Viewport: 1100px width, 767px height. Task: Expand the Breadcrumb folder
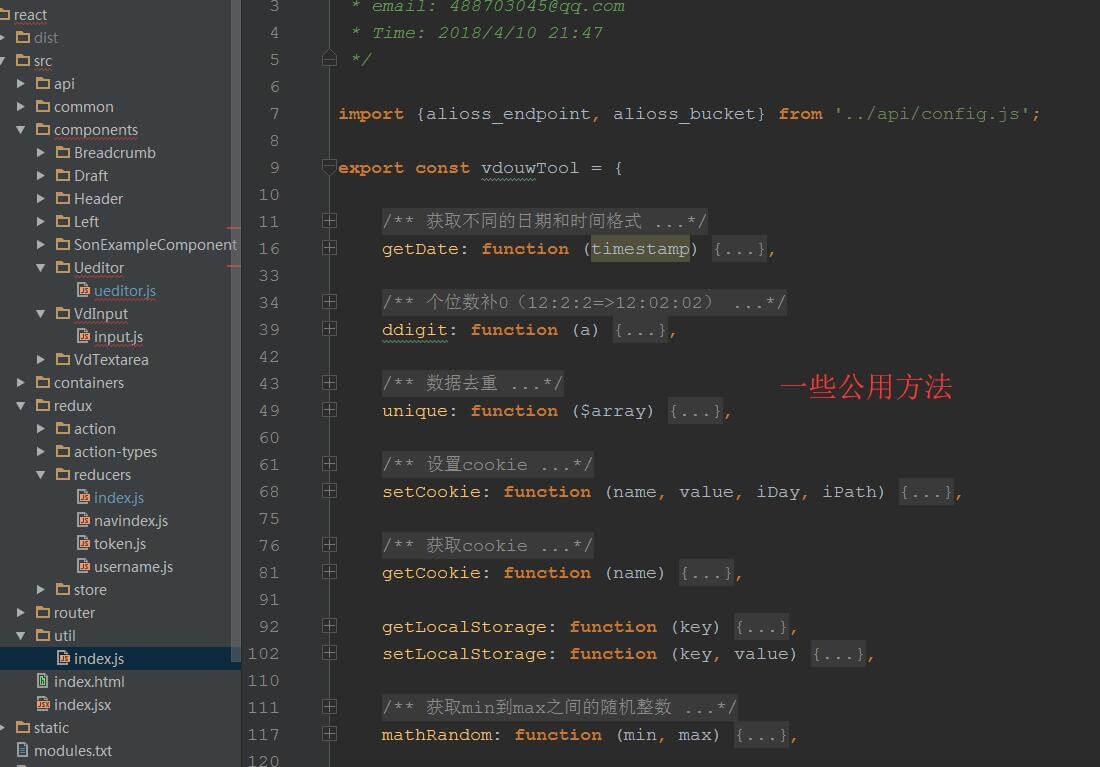pos(41,153)
